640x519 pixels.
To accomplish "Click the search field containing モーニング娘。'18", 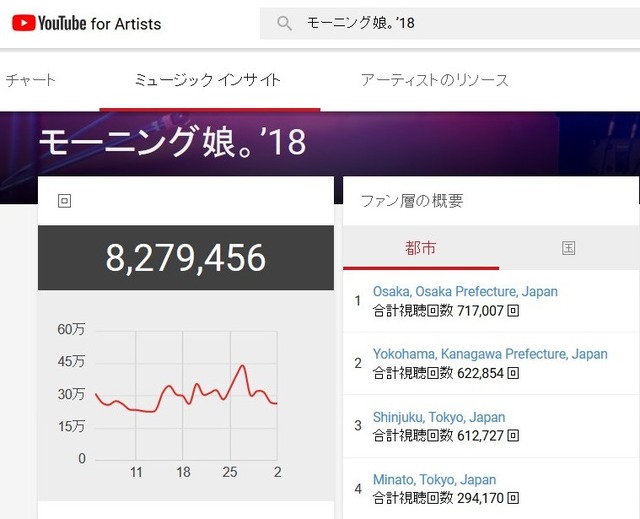I will 450,23.
